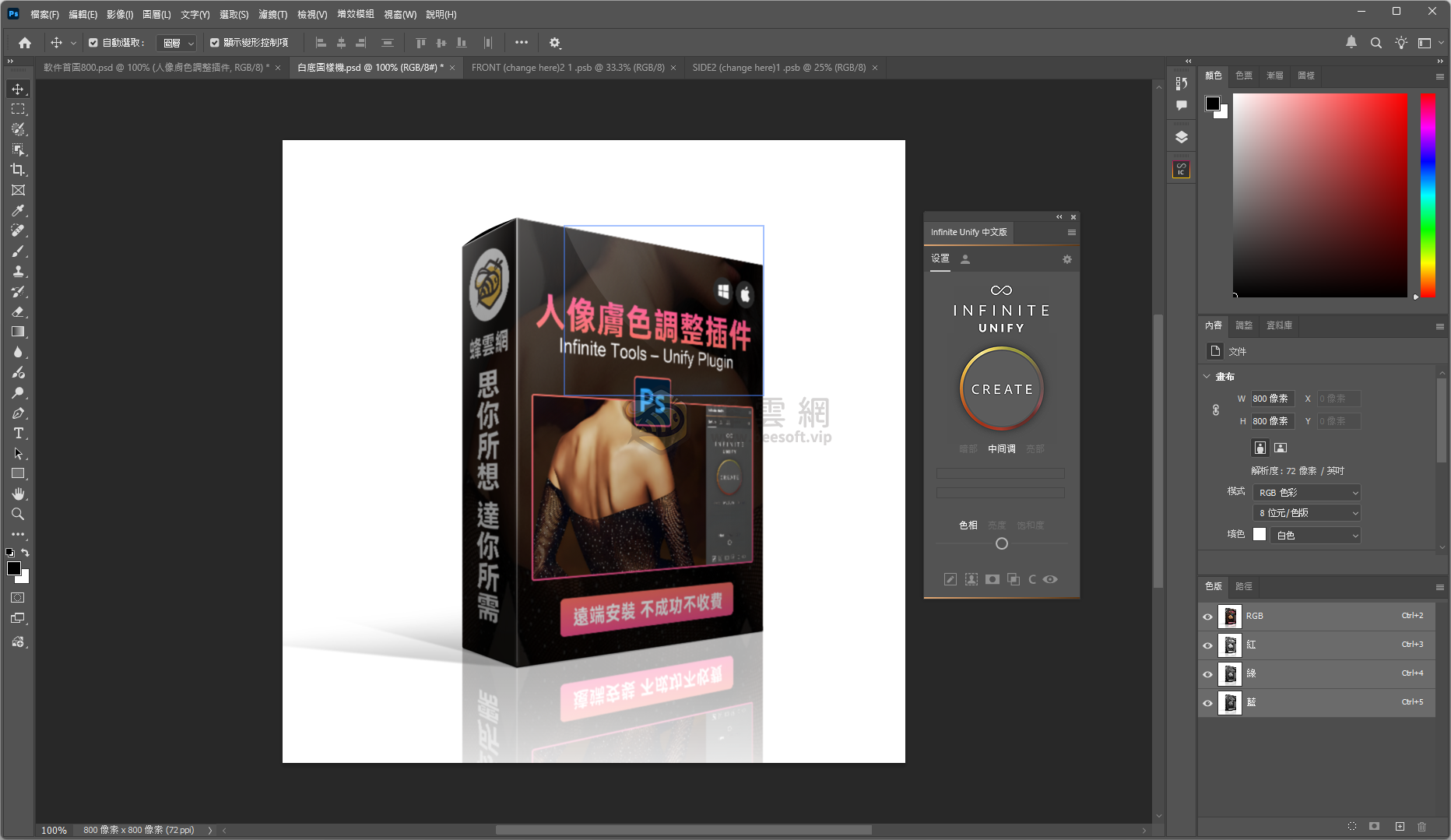Open the File menu

pos(44,14)
